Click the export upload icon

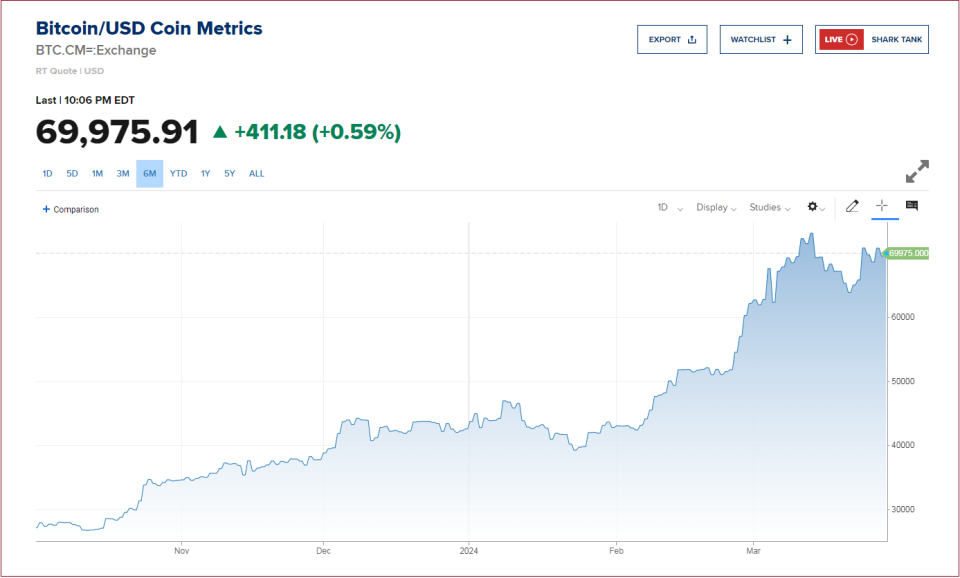pyautogui.click(x=691, y=40)
